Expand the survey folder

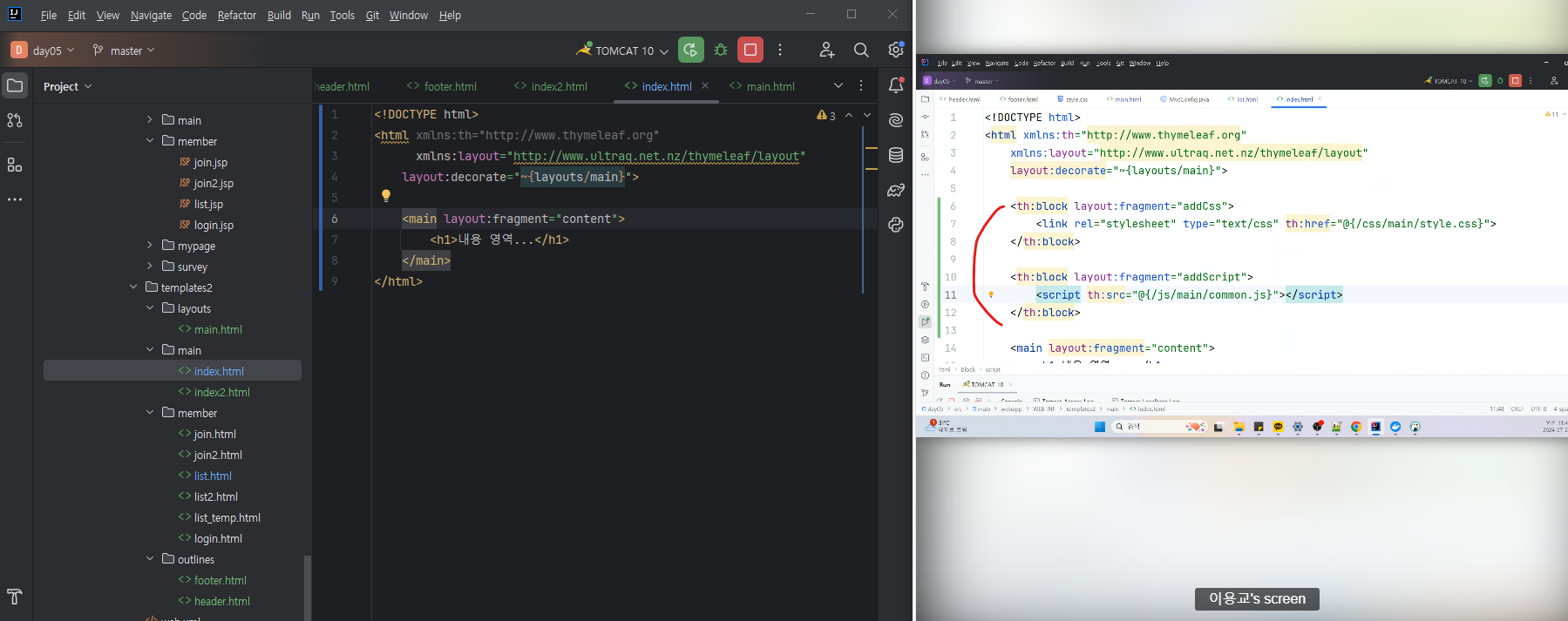tap(150, 267)
